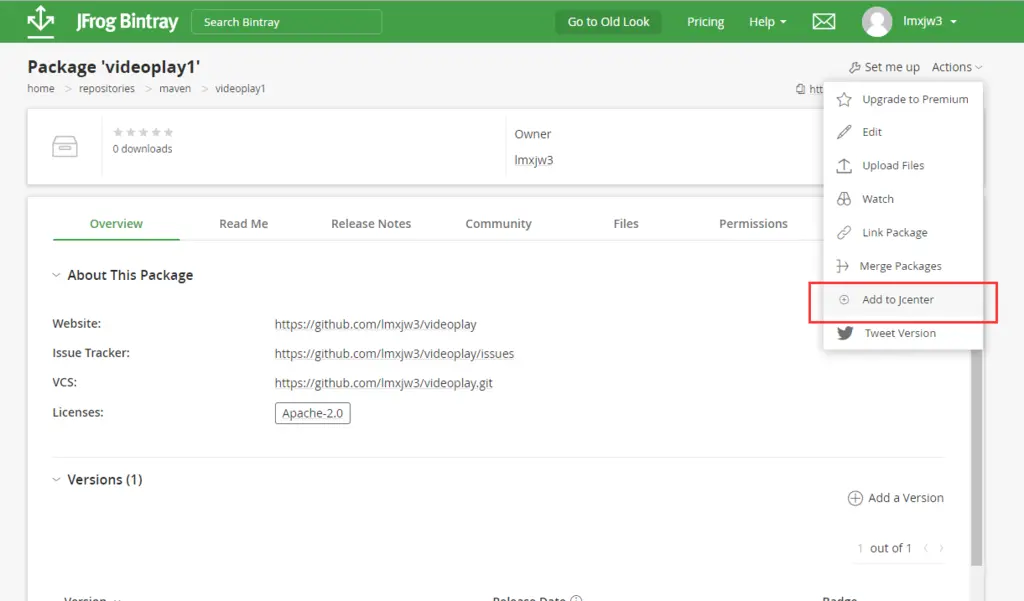Open the Community tab
The image size is (1024, 601).
pos(498,224)
